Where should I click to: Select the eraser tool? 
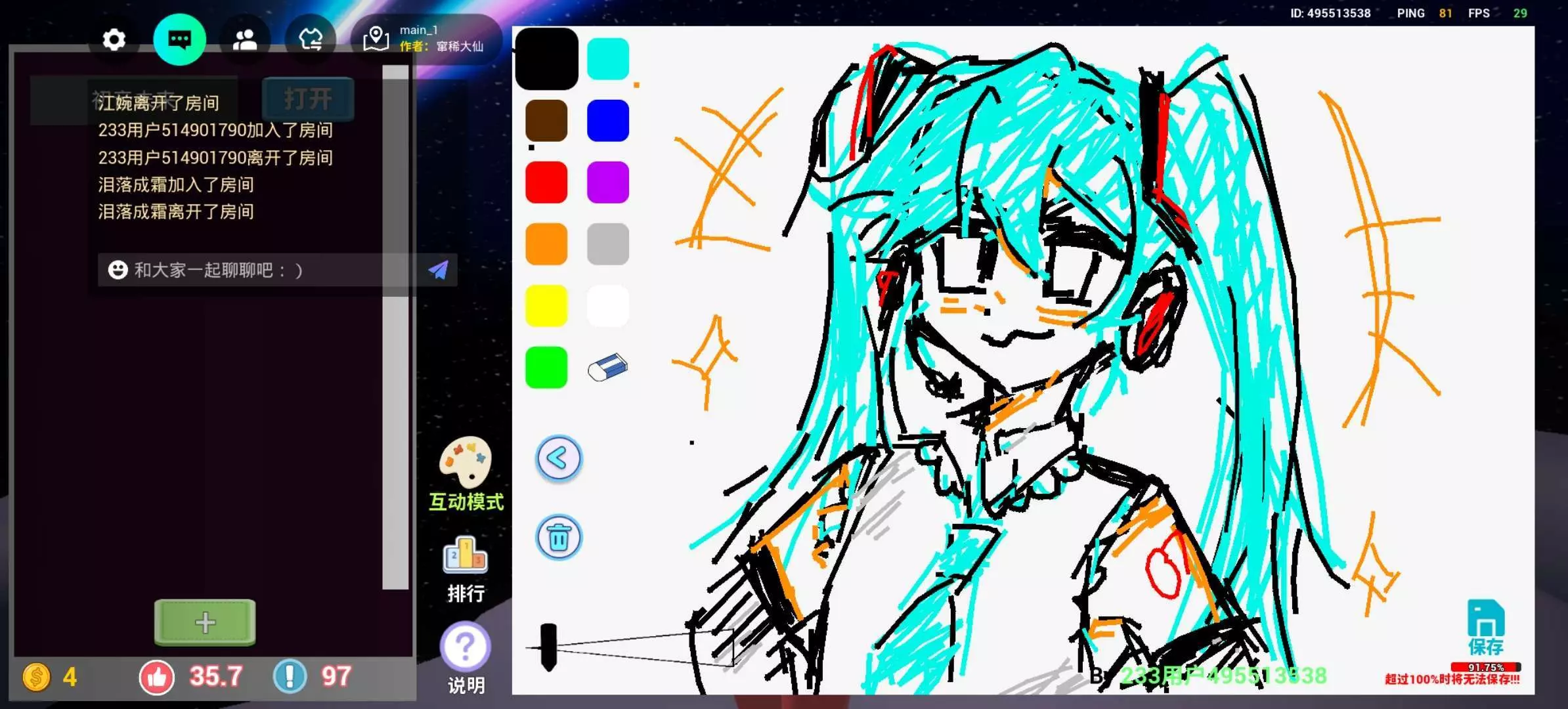pyautogui.click(x=607, y=368)
